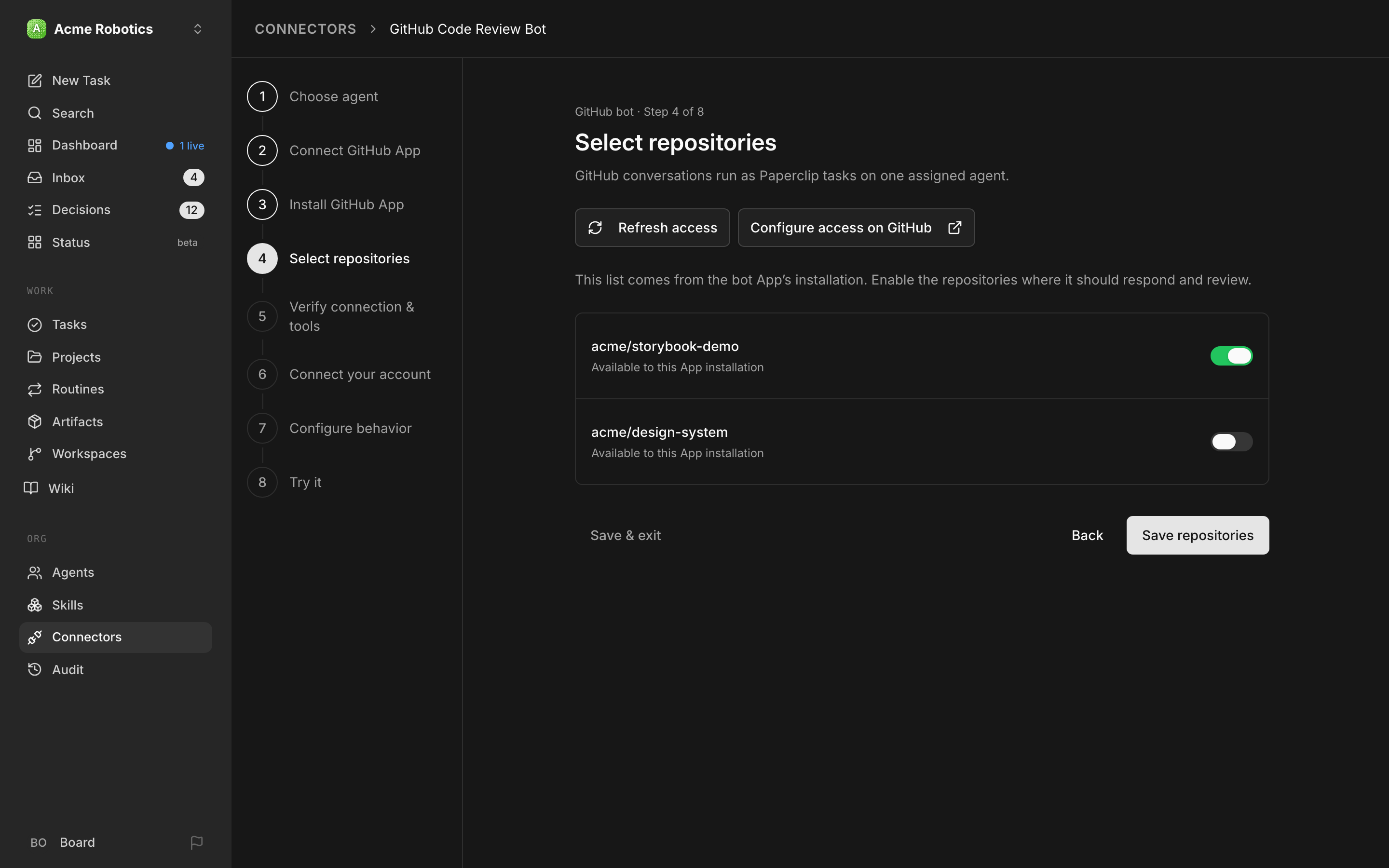
Task: Click the Inbox tray icon
Action: coord(34,178)
